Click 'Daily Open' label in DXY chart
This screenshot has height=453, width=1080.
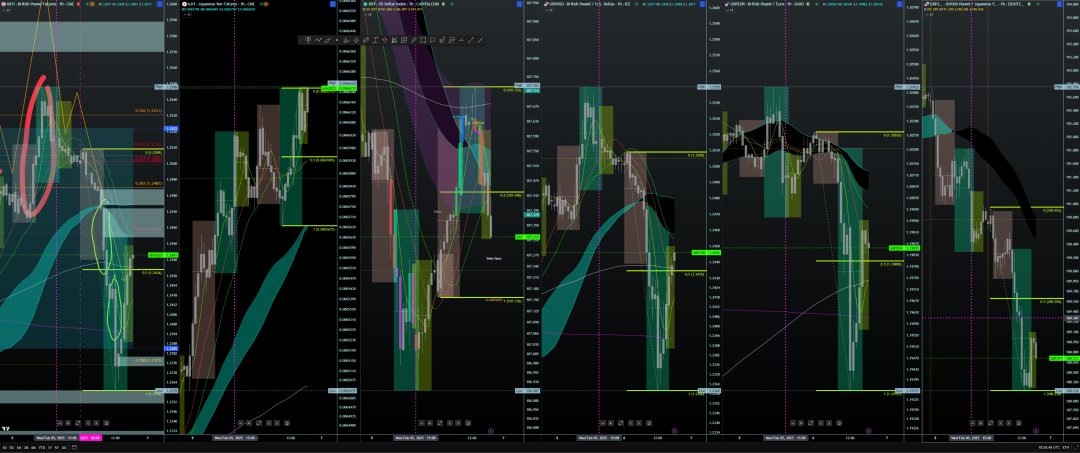coord(494,258)
